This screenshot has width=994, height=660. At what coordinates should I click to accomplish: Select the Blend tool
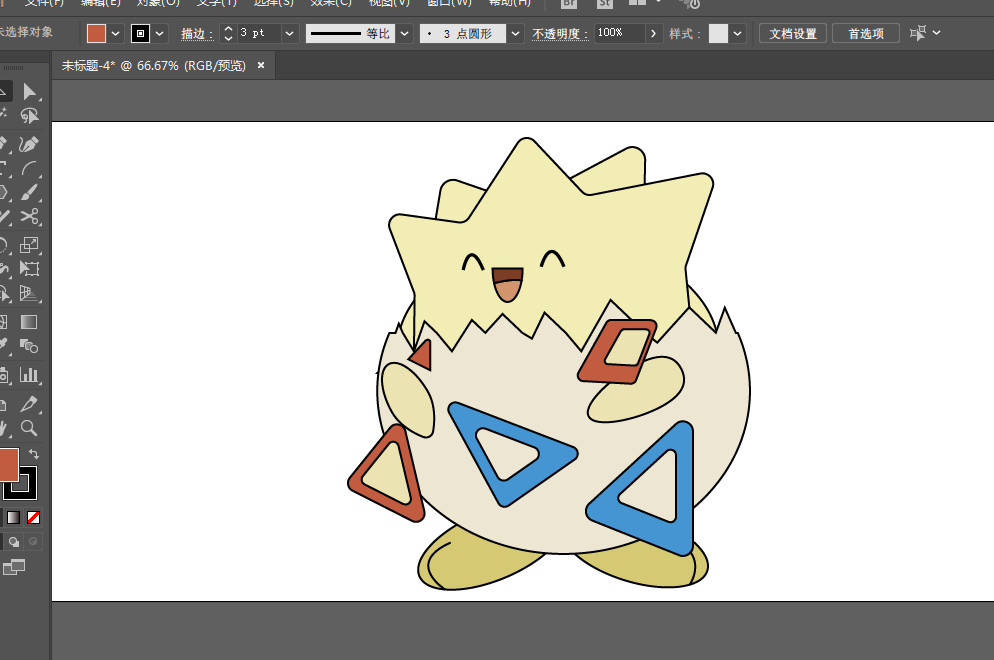tap(29, 346)
